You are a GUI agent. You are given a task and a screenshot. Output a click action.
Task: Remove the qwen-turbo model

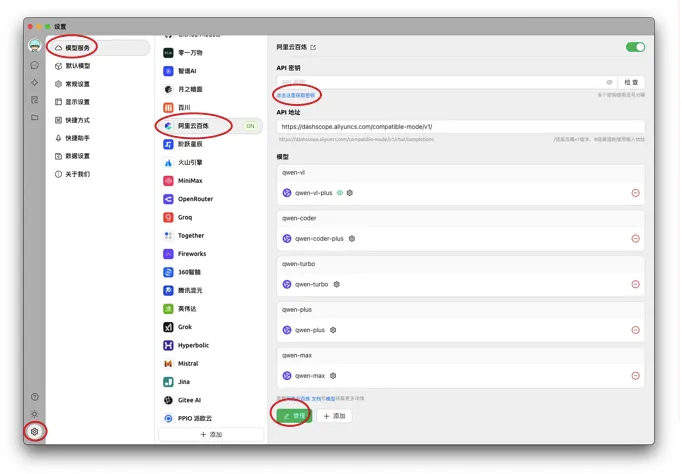(x=635, y=284)
